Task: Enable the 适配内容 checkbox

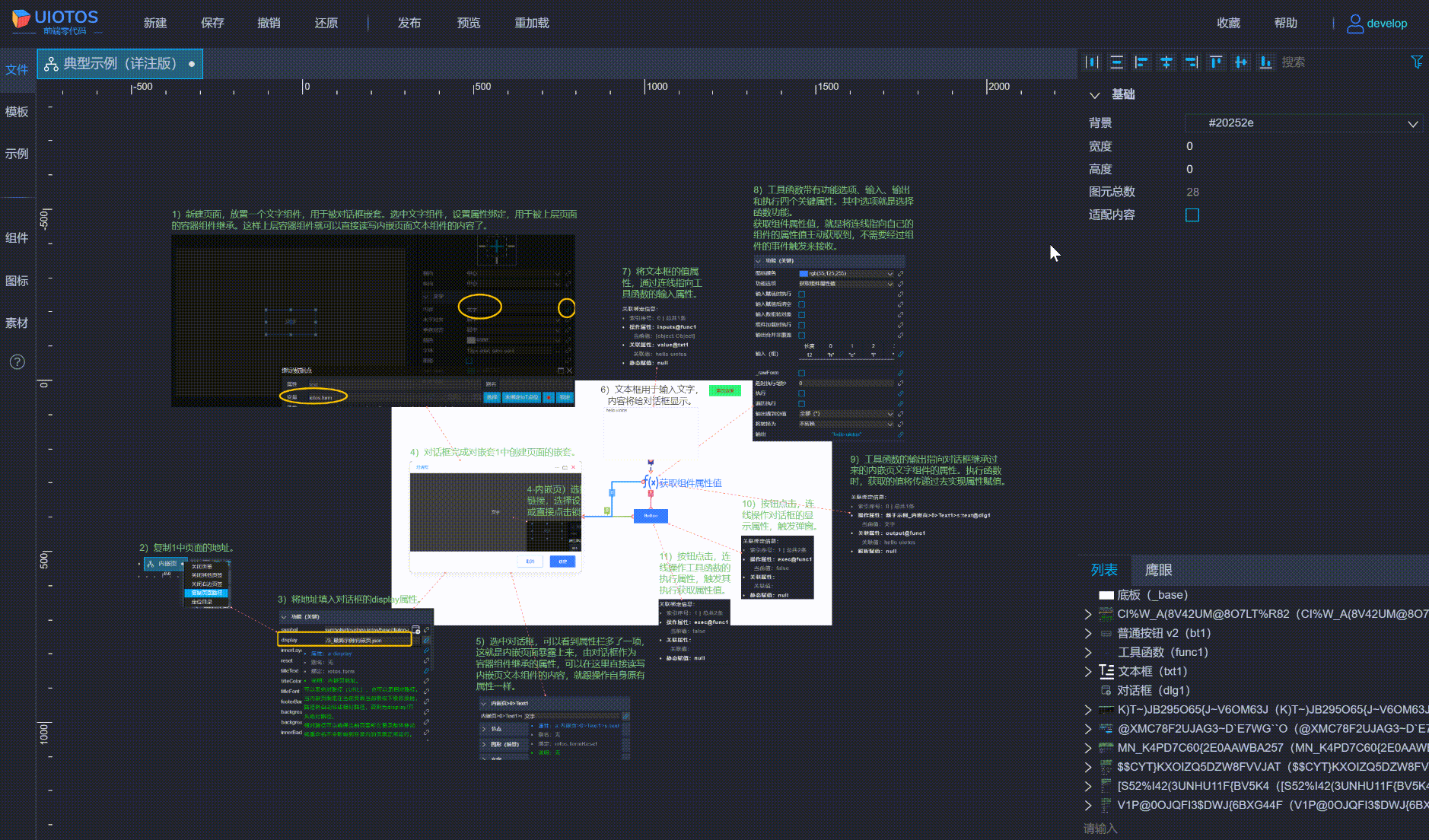Action: point(1192,215)
